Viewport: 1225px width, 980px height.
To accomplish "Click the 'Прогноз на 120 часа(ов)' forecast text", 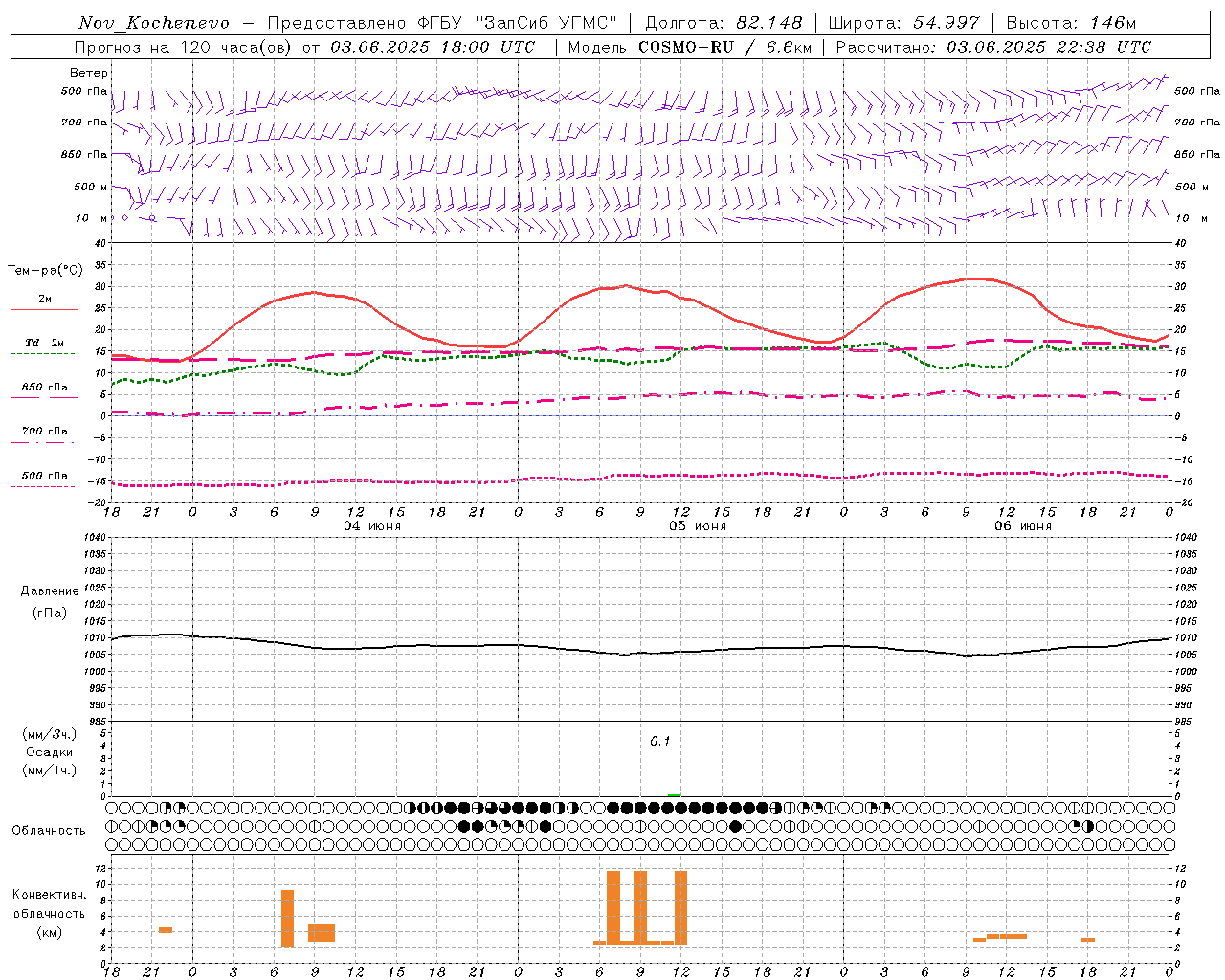I will pyautogui.click(x=184, y=47).
